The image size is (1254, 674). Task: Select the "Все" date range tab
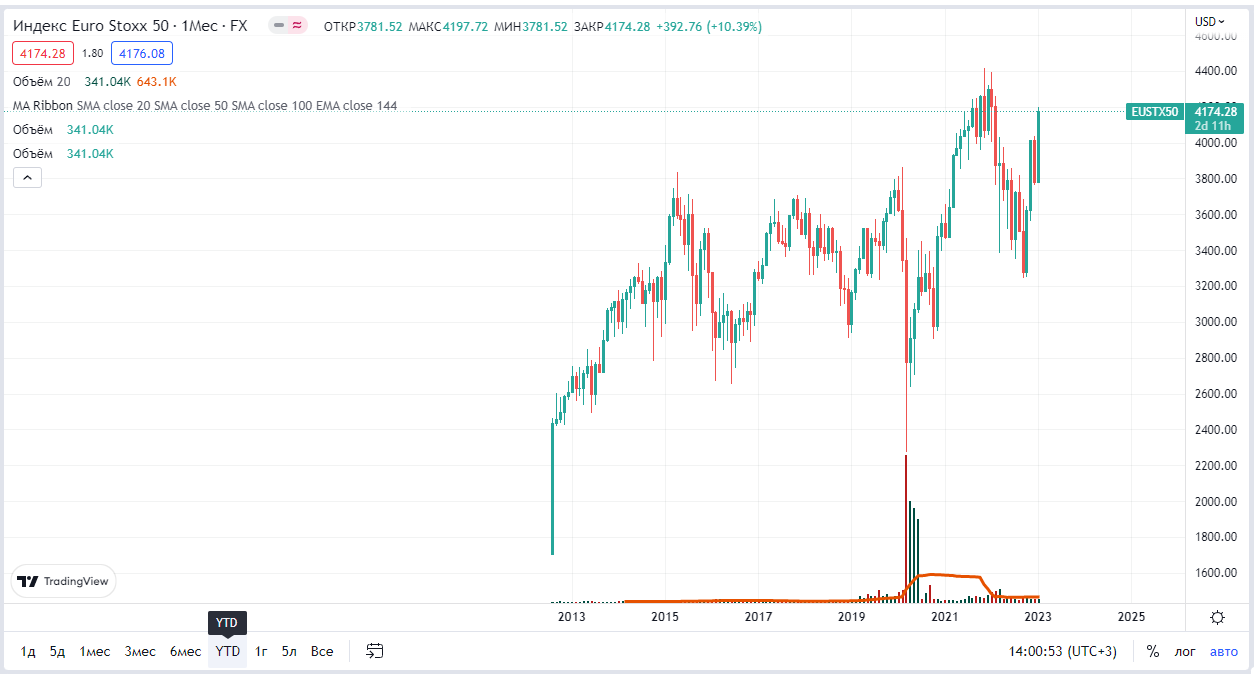(x=322, y=650)
